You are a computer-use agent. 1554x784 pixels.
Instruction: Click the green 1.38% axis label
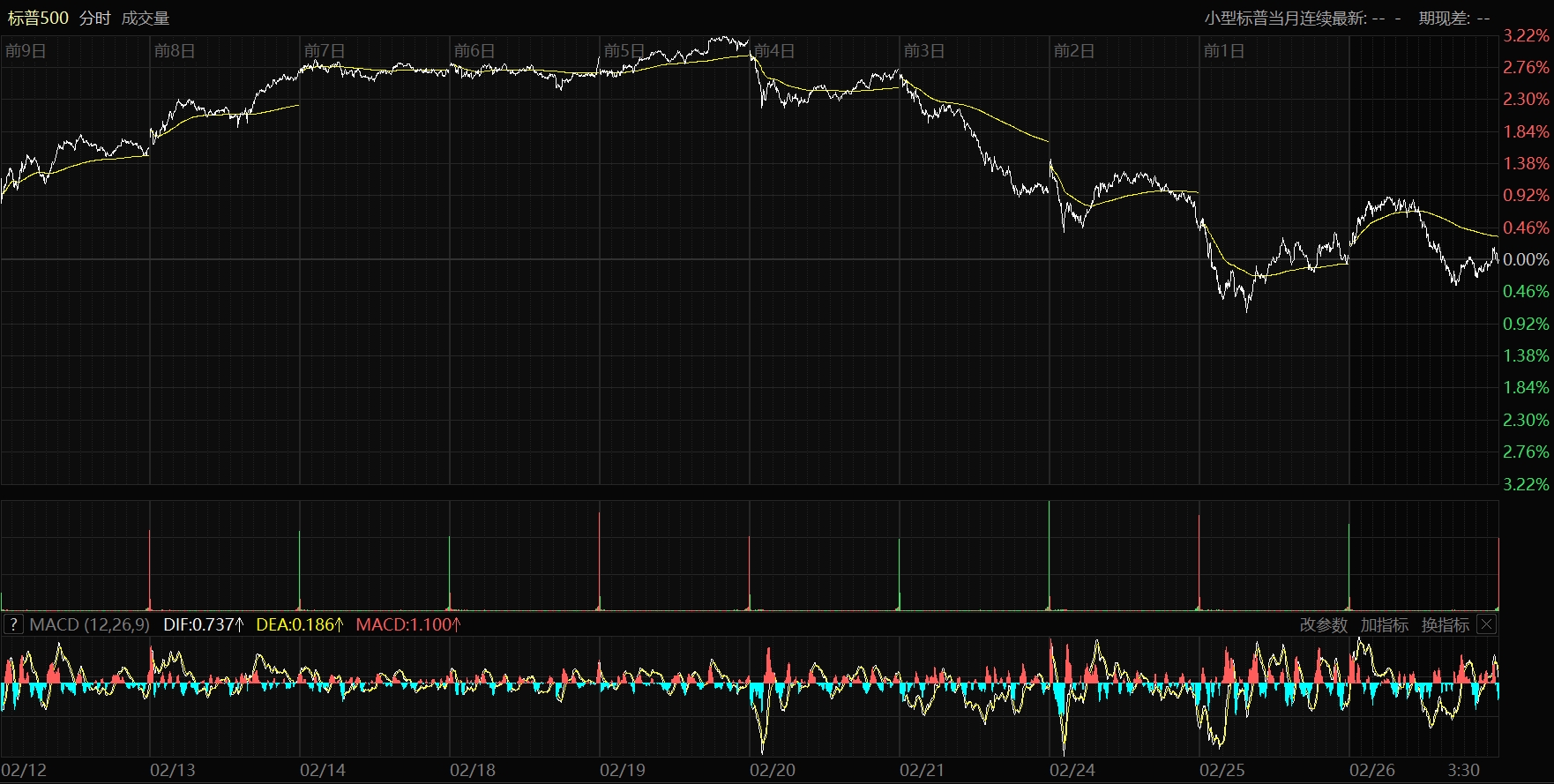pyautogui.click(x=1526, y=355)
